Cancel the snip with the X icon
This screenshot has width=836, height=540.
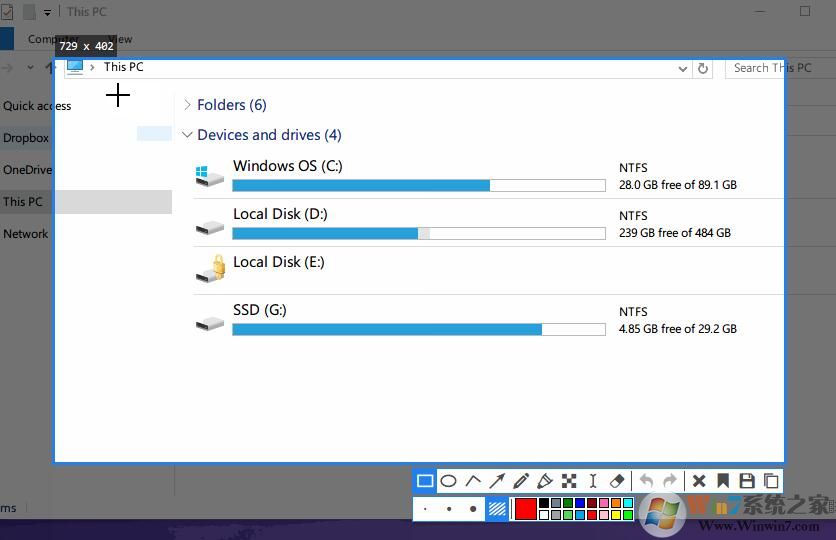699,481
